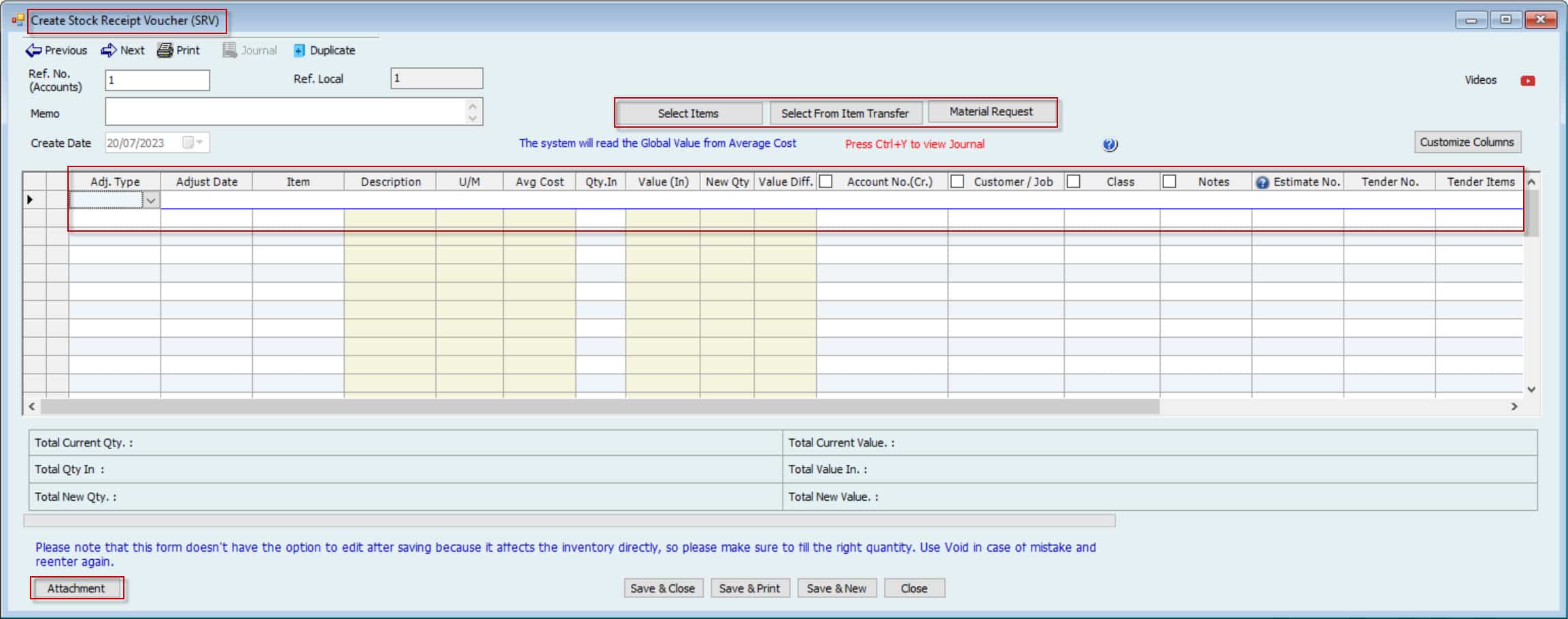The image size is (1568, 619).
Task: Click the Qty.In column header
Action: pyautogui.click(x=600, y=181)
